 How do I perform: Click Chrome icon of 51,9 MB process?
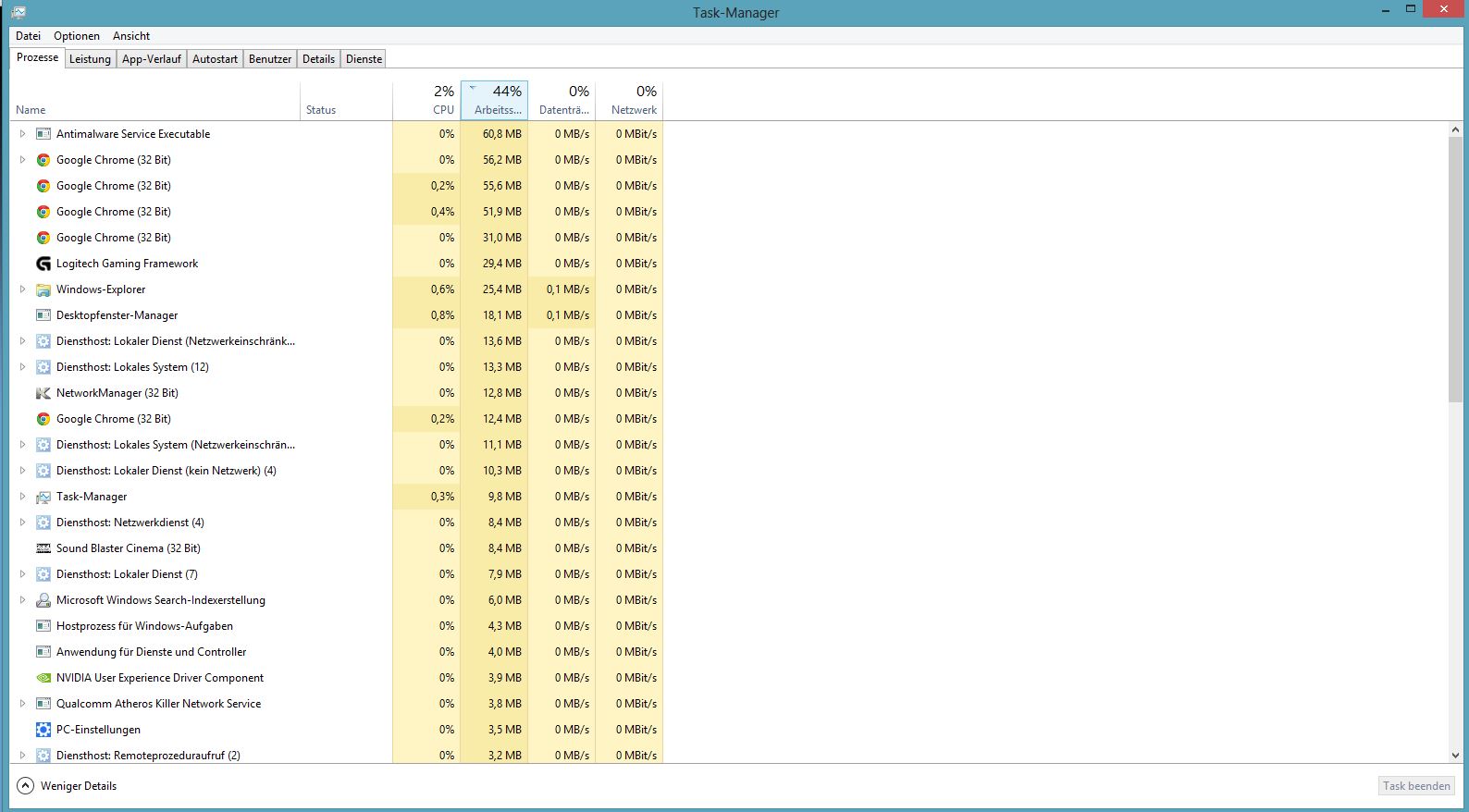[43, 212]
